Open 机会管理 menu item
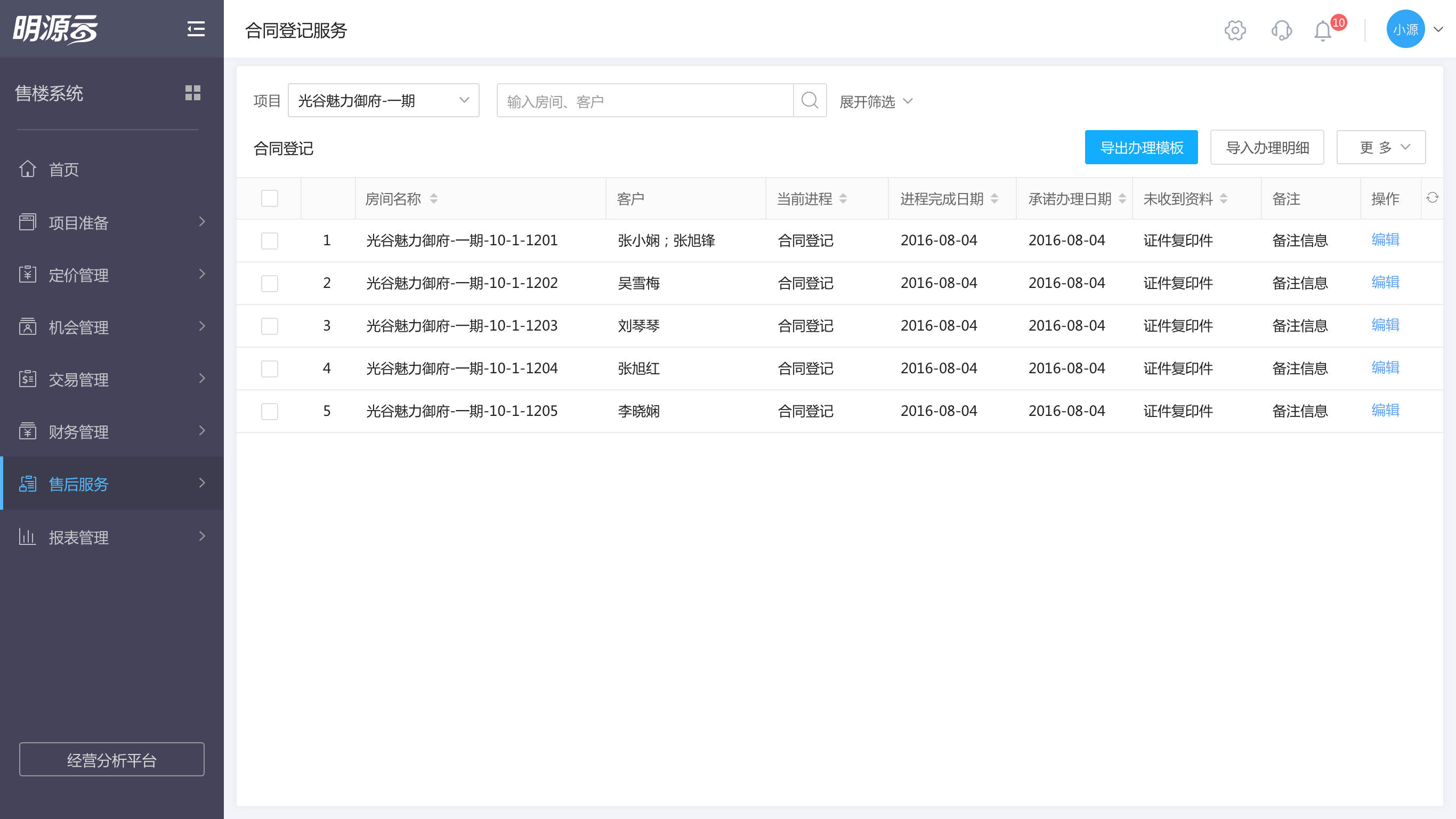Screen dimensions: 1456x819 pos(112,326)
